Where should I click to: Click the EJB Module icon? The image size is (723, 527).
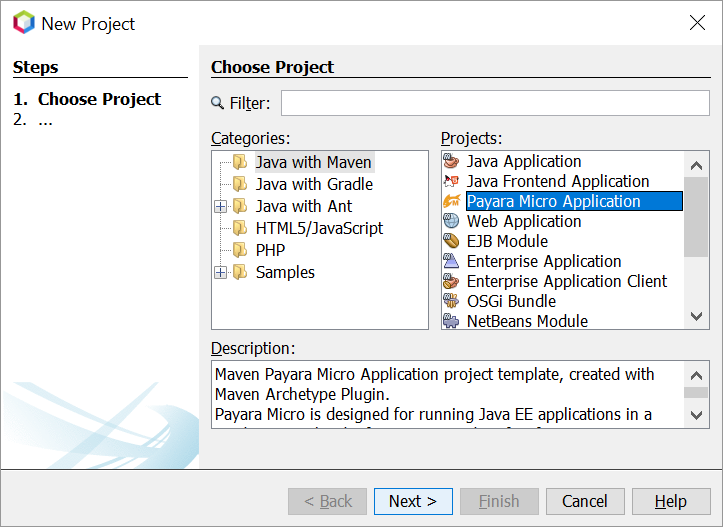click(451, 242)
